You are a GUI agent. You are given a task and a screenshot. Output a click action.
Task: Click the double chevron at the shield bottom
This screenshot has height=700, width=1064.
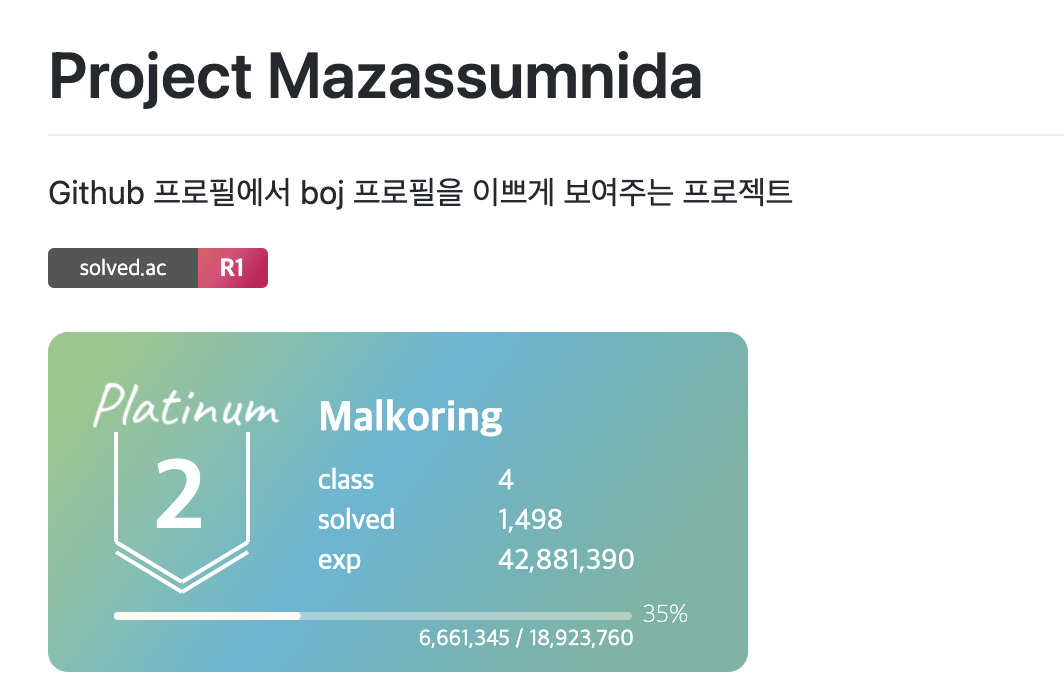pyautogui.click(x=182, y=568)
